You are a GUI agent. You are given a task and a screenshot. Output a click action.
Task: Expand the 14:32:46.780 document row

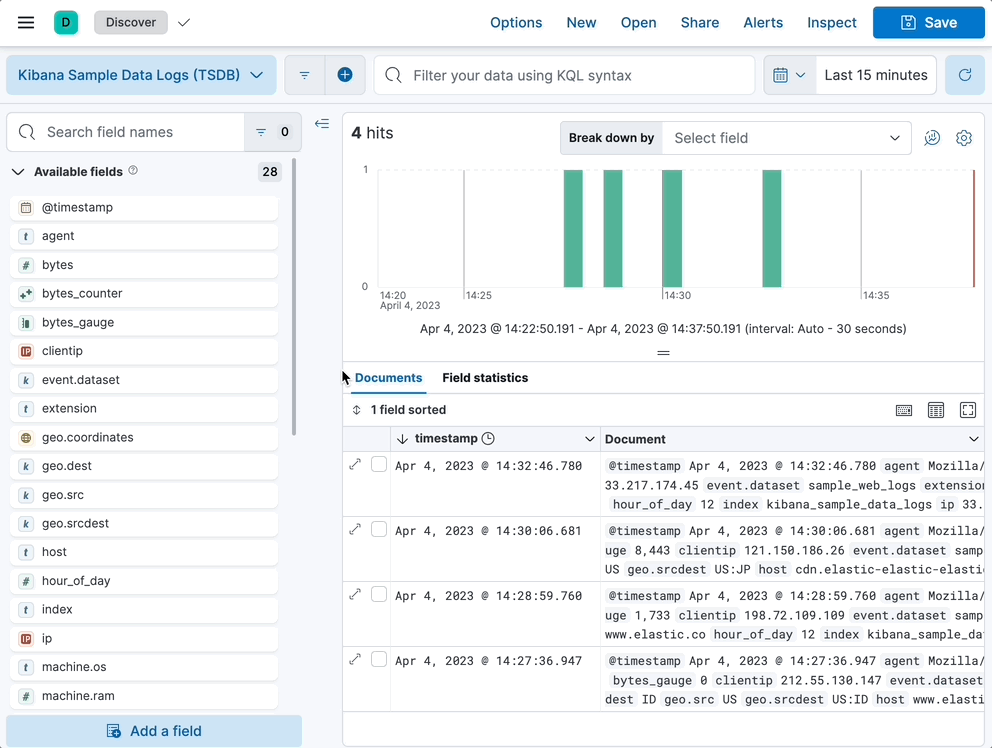pos(355,465)
